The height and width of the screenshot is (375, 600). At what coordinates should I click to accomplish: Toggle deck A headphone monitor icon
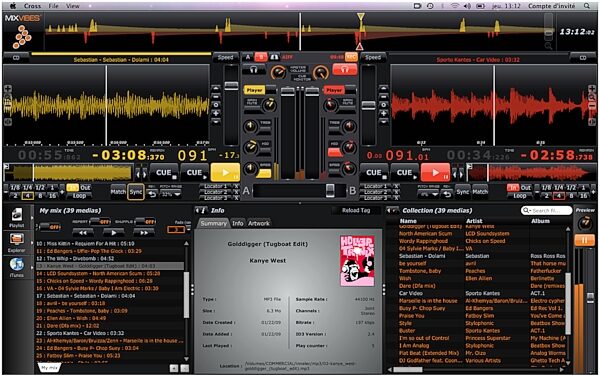[x=254, y=70]
